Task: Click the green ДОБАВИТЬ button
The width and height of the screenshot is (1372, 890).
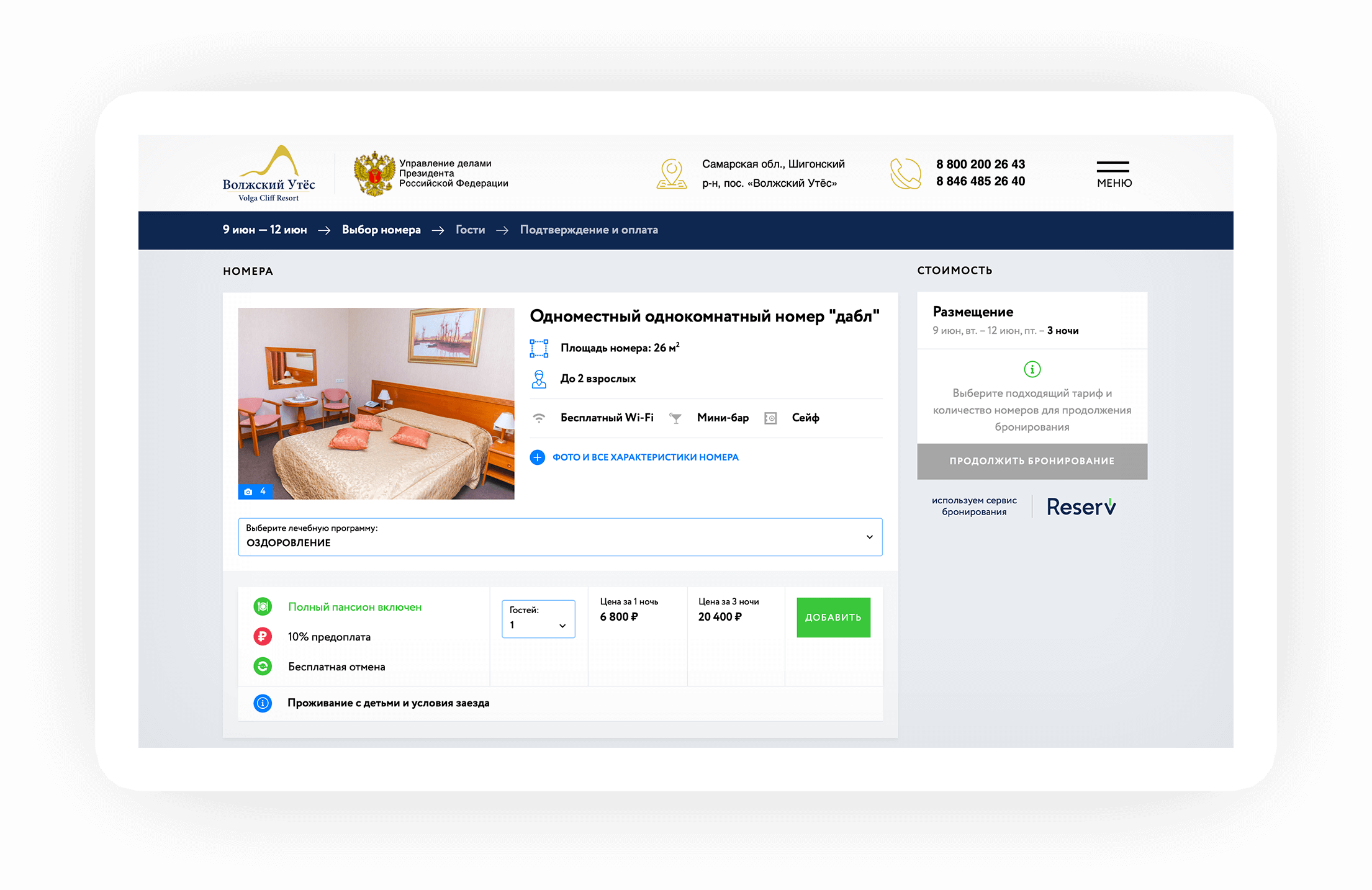Action: click(x=833, y=618)
